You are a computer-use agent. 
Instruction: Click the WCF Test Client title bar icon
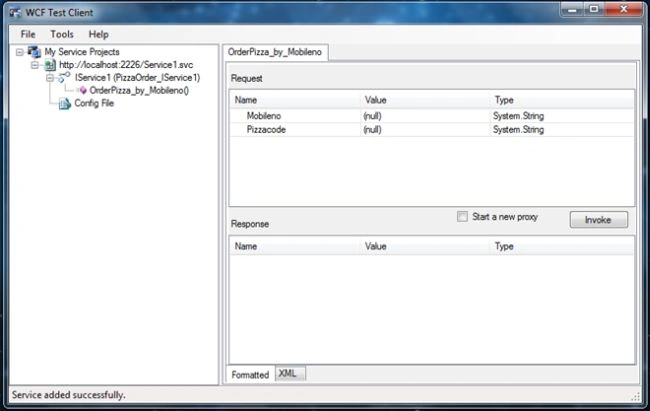[x=15, y=12]
